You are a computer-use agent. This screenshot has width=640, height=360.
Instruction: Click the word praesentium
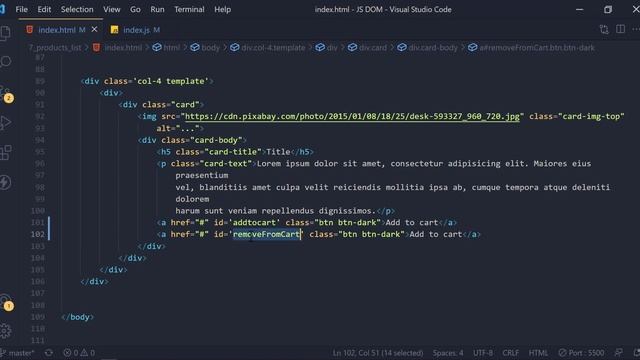tap(202, 176)
